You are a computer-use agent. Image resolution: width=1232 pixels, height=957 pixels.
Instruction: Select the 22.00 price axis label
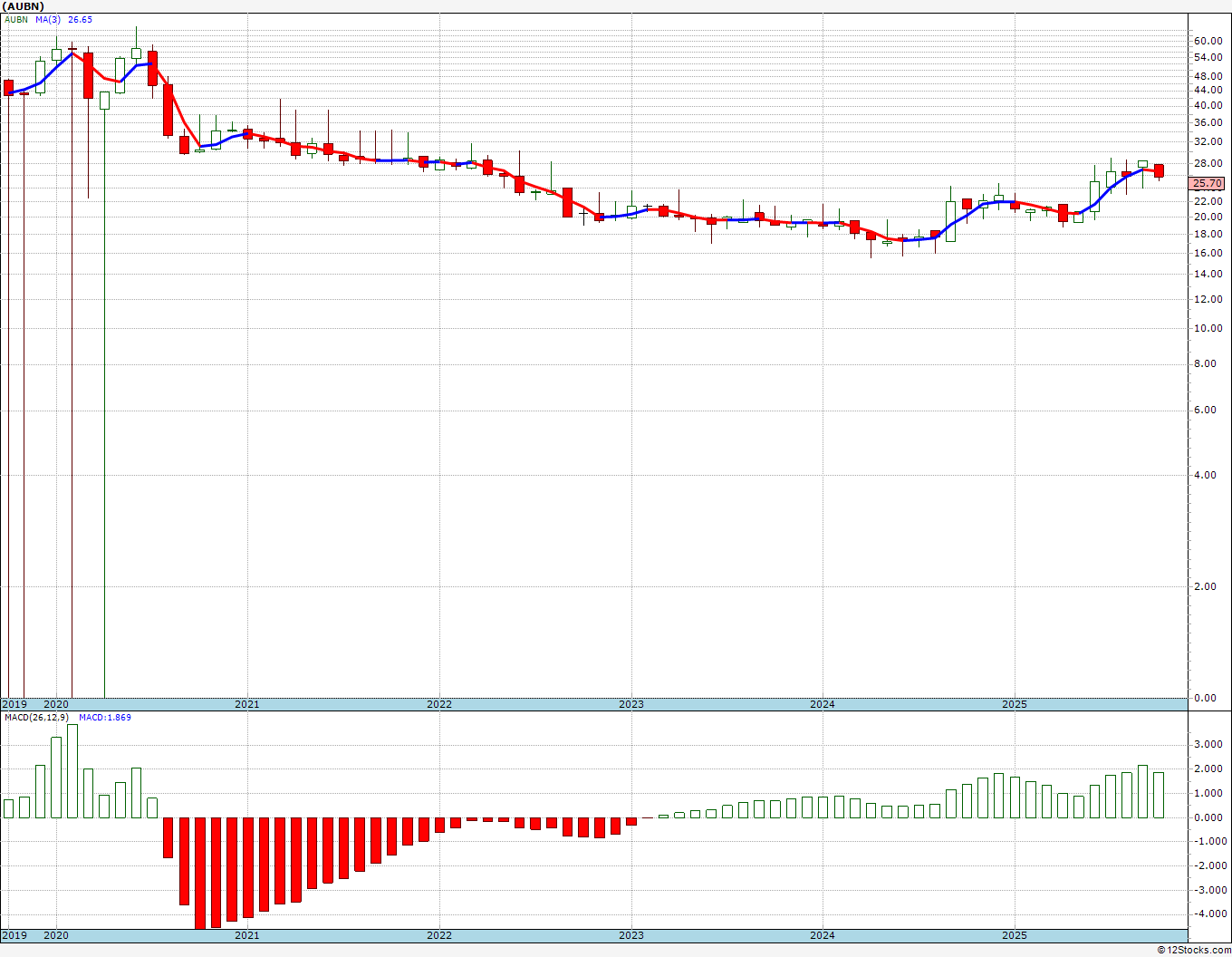pos(1208,201)
